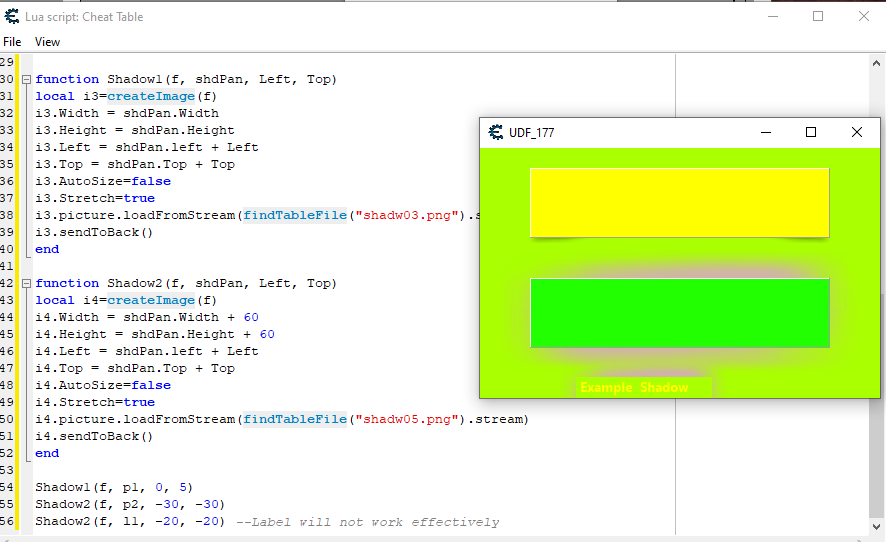
Task: Minimize the Lua script editor window
Action: [x=772, y=17]
